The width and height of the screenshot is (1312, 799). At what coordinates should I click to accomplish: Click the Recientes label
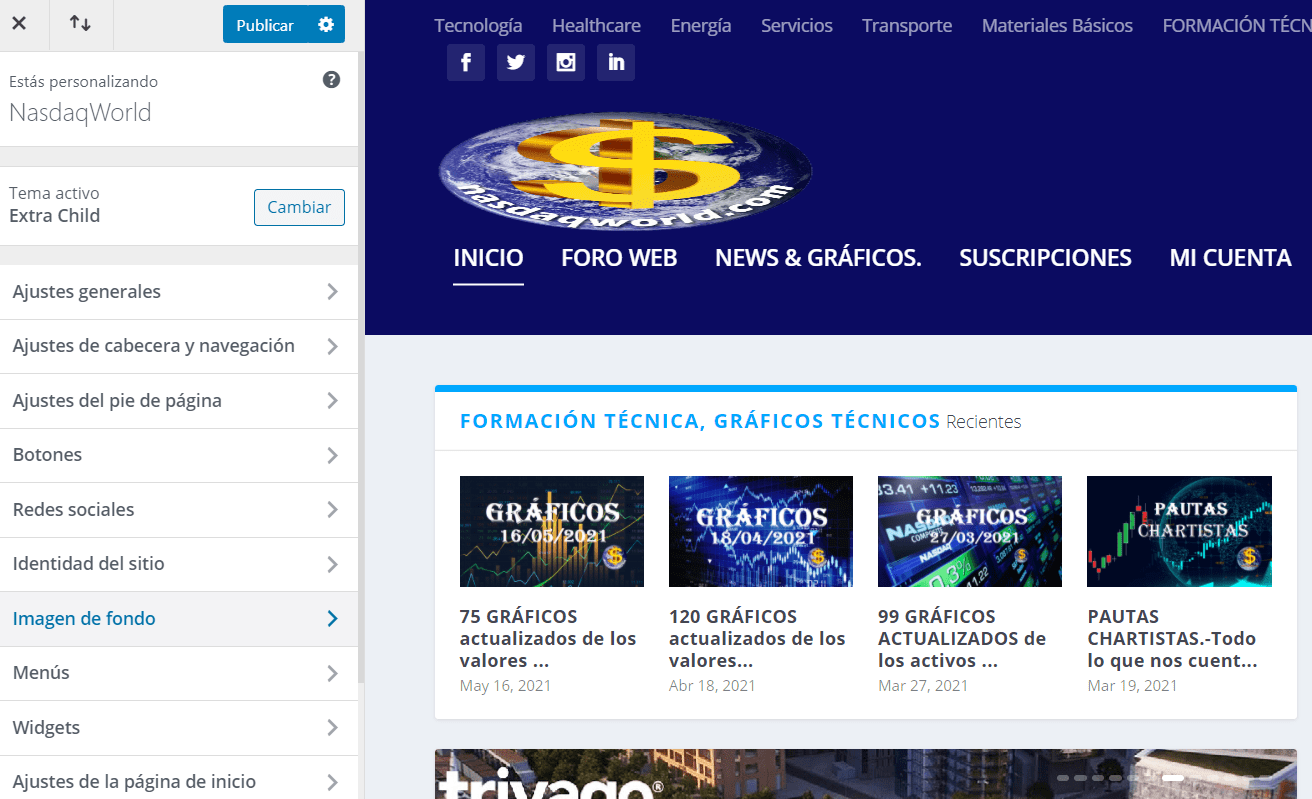pyautogui.click(x=984, y=422)
